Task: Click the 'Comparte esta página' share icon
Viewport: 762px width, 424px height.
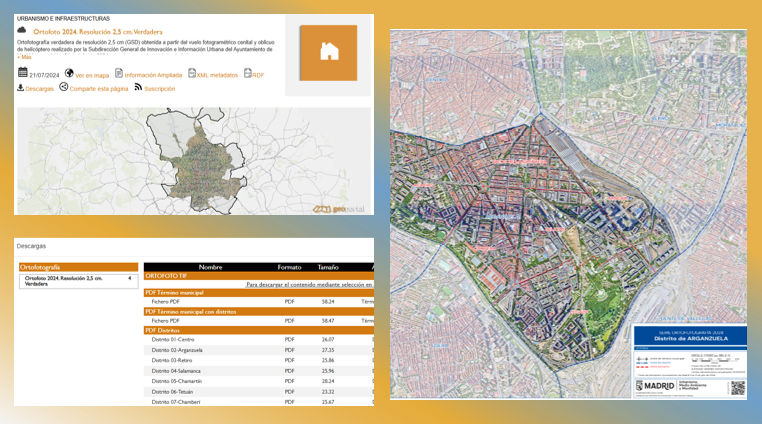Action: [x=64, y=87]
